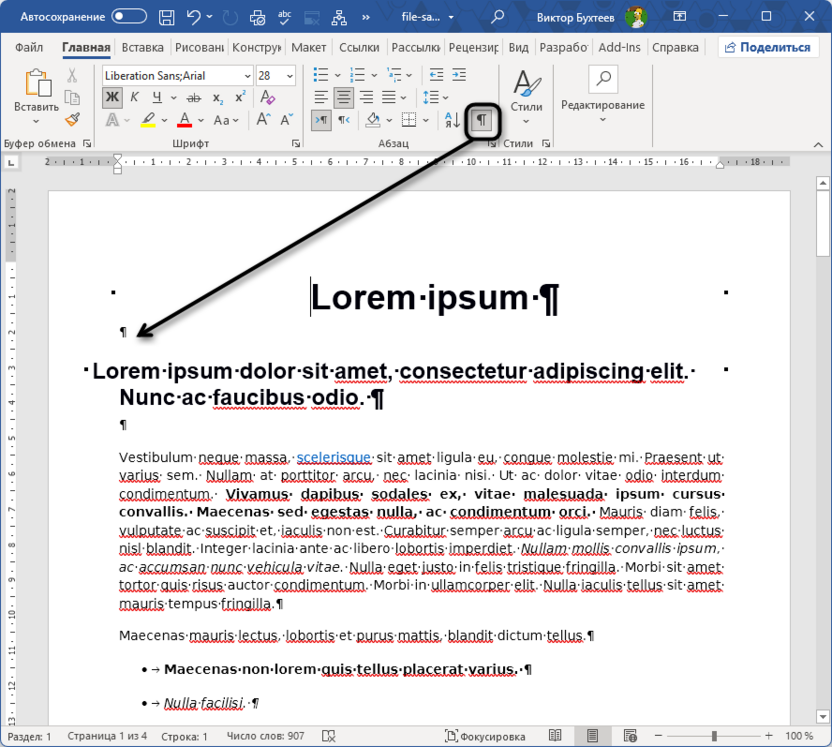832x747 pixels.
Task: Switch to Read Mode view
Action: pos(555,736)
